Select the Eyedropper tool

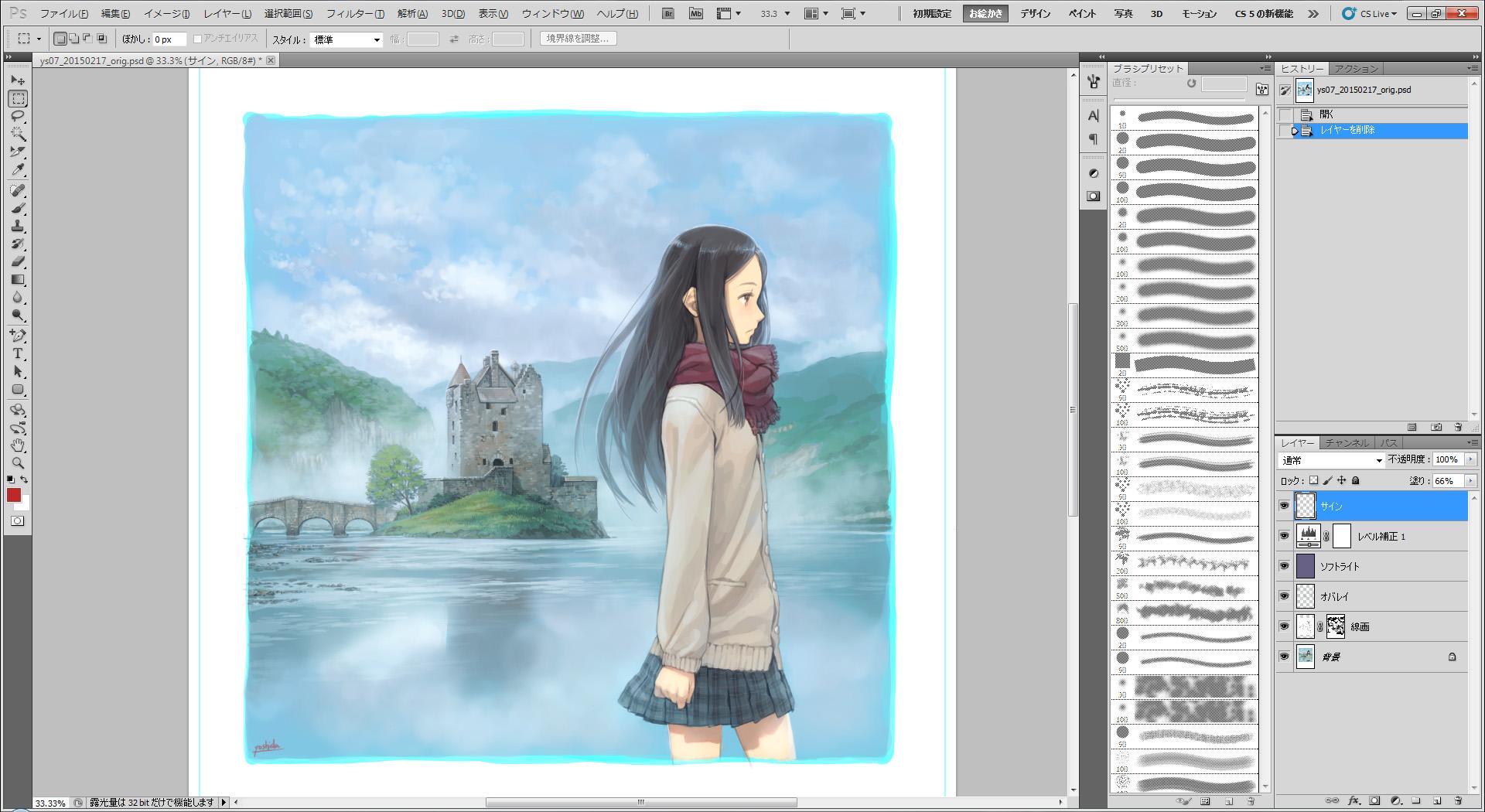[18, 169]
